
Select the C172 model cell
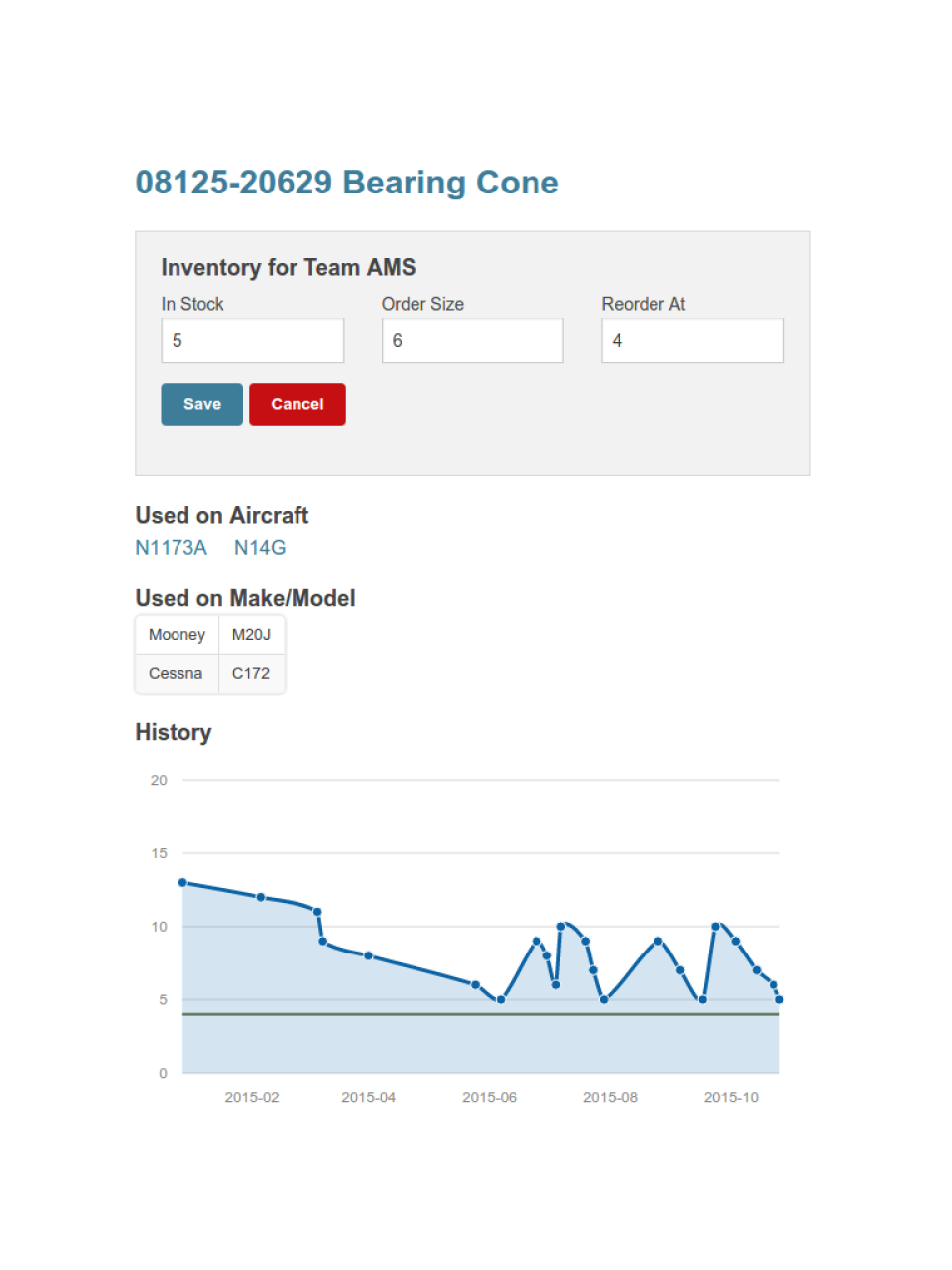[251, 673]
